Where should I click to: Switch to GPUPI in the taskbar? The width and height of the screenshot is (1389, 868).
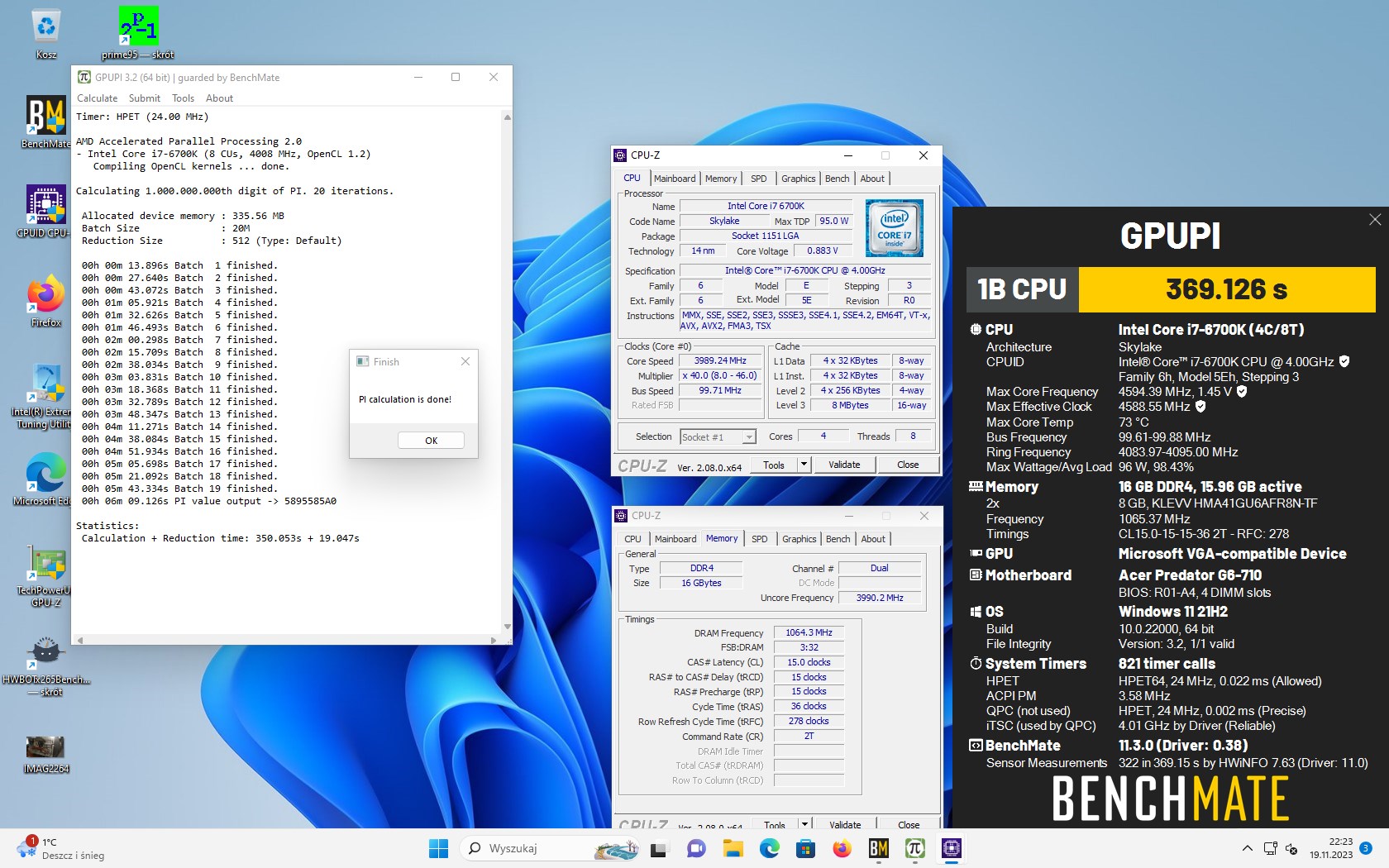pos(914,848)
